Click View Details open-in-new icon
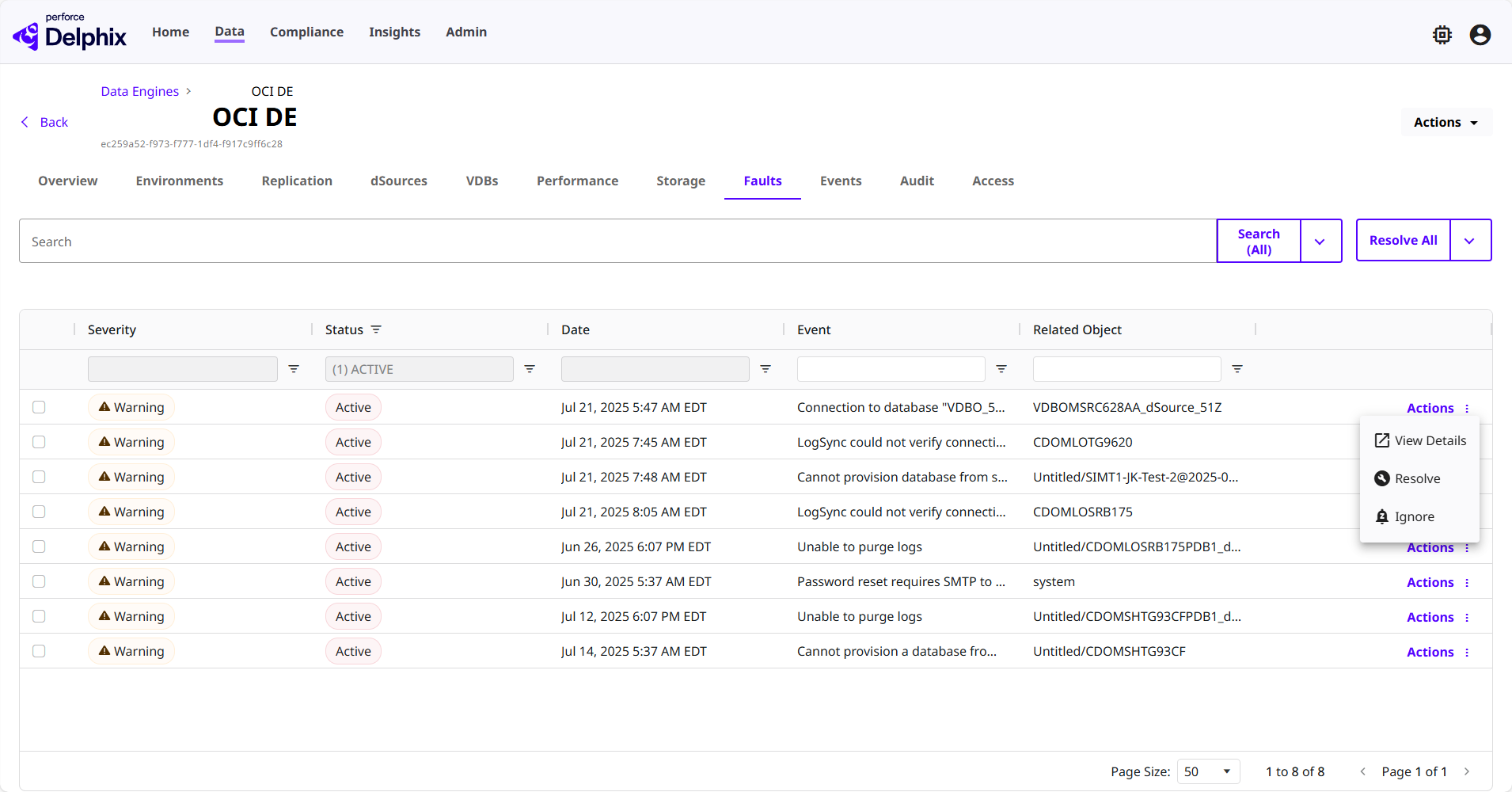 (x=1382, y=440)
